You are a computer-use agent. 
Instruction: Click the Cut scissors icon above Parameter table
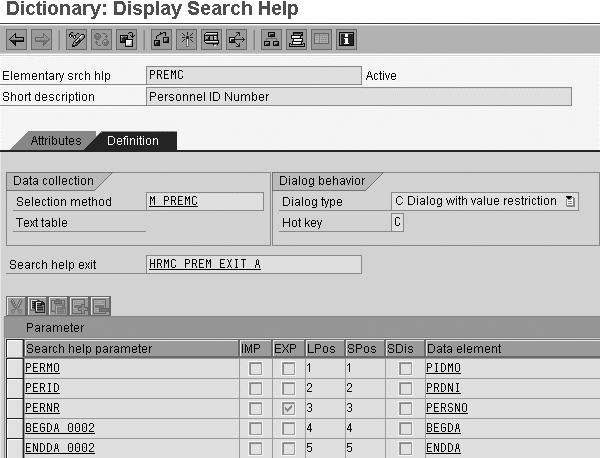pyautogui.click(x=16, y=306)
